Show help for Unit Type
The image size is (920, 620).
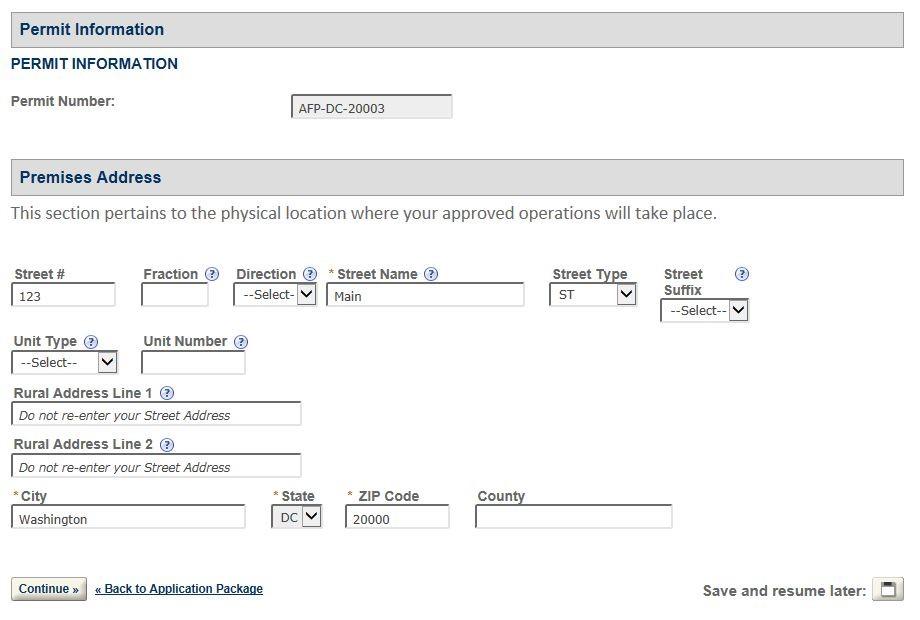91,342
